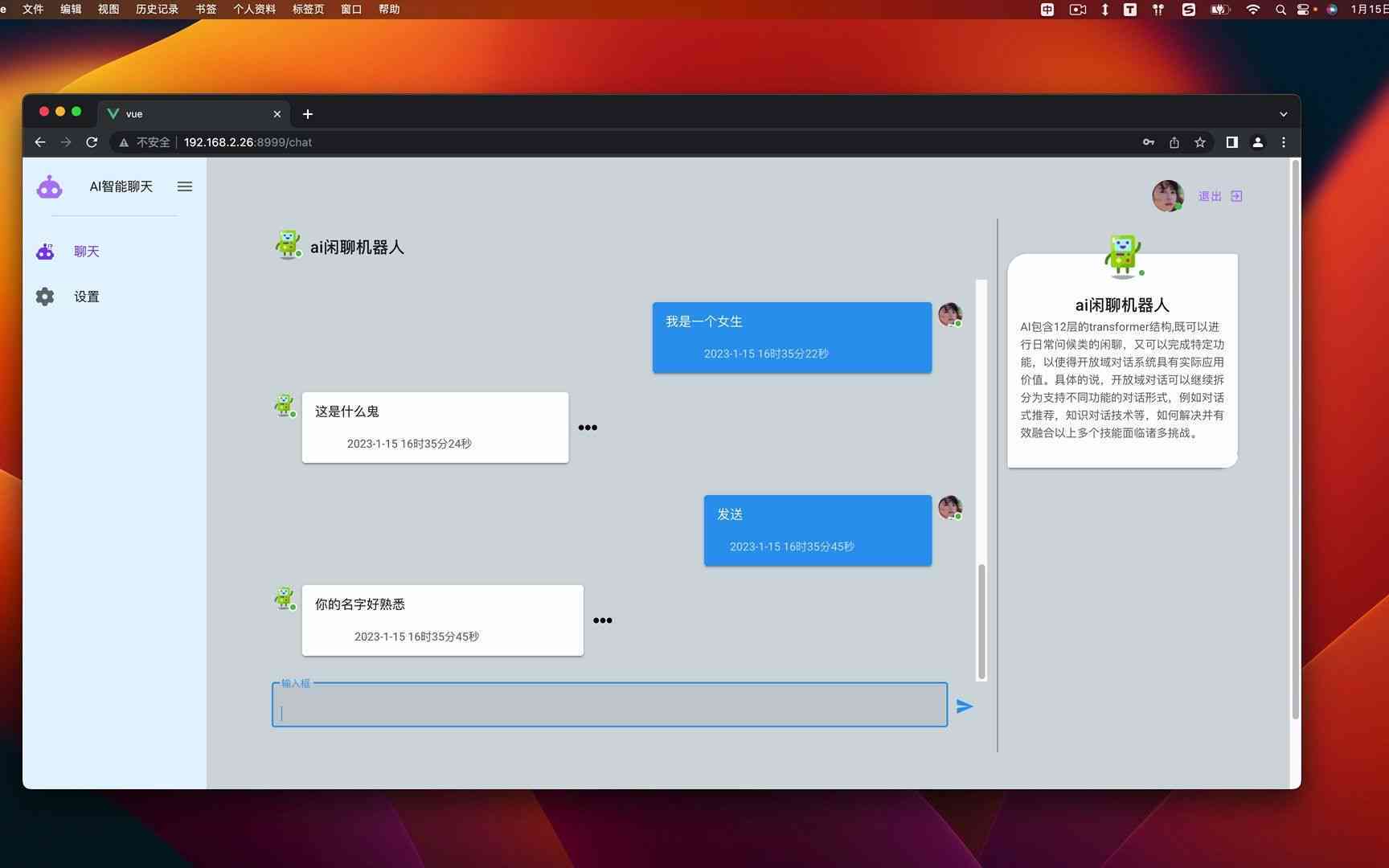Toggle browser side panel icon

(1231, 142)
